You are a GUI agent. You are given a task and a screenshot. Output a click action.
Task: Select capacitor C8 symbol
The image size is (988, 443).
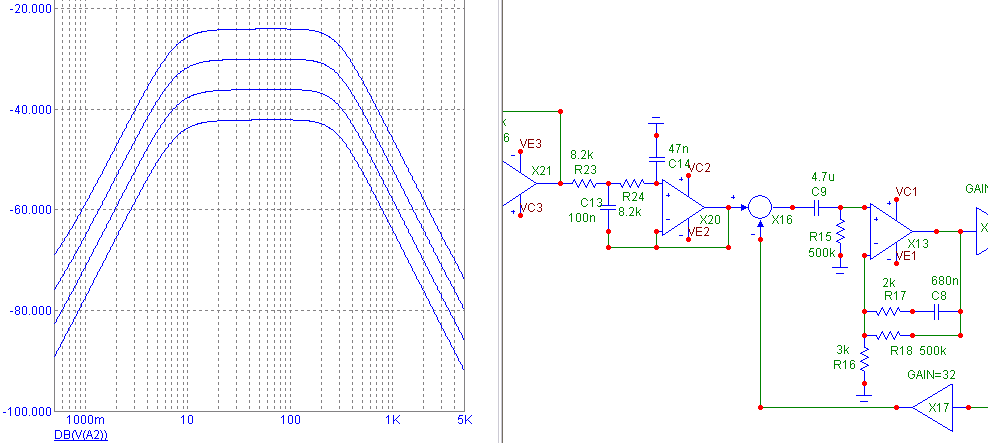936,311
